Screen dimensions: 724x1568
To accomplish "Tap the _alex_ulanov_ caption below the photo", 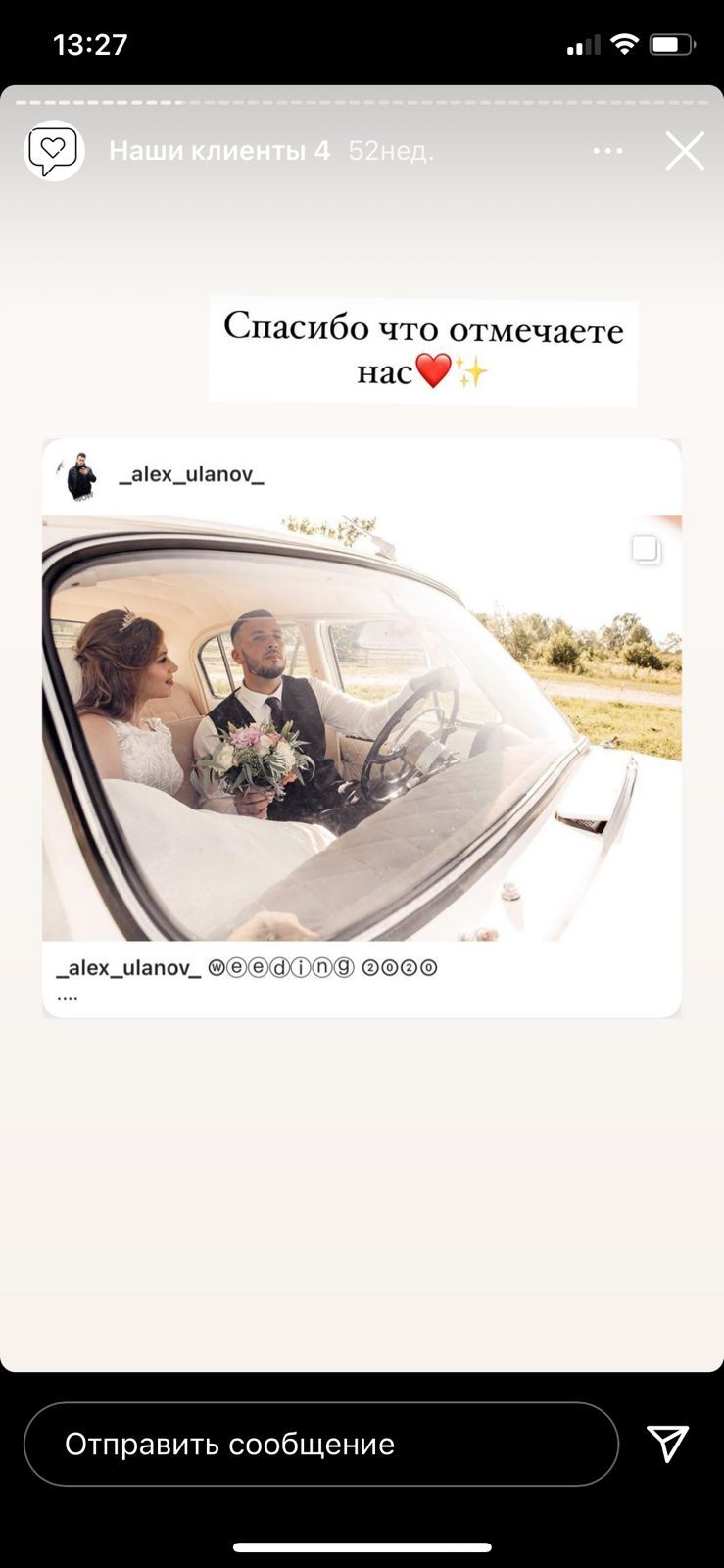I will pyautogui.click(x=129, y=968).
